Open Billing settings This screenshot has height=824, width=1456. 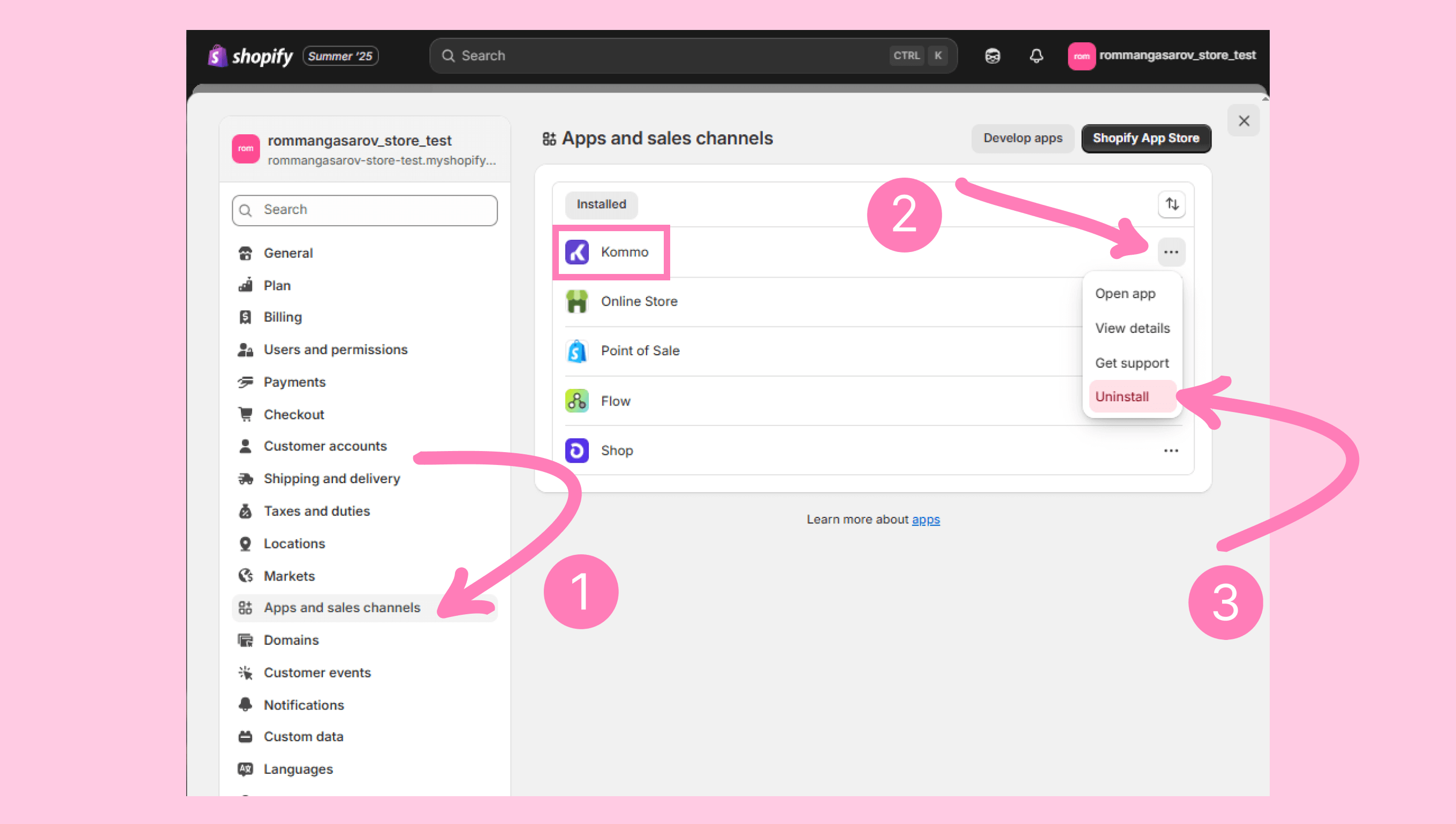coord(365,317)
